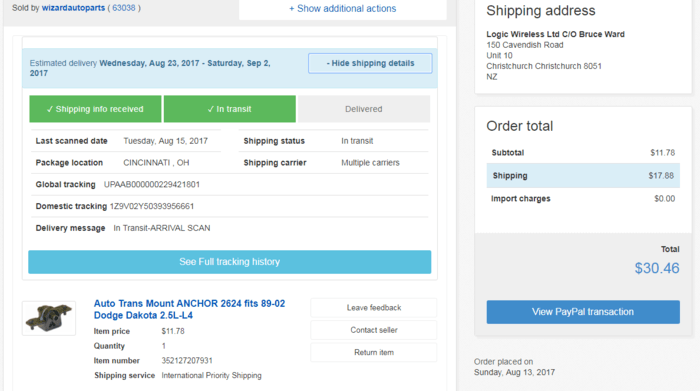Click View PayPal transaction button

583,312
